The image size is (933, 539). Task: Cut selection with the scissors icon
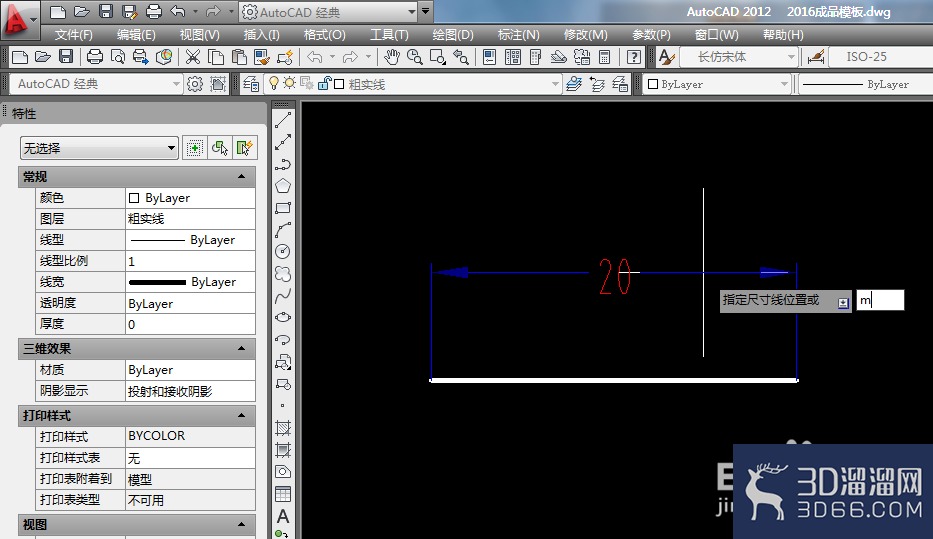pos(193,57)
